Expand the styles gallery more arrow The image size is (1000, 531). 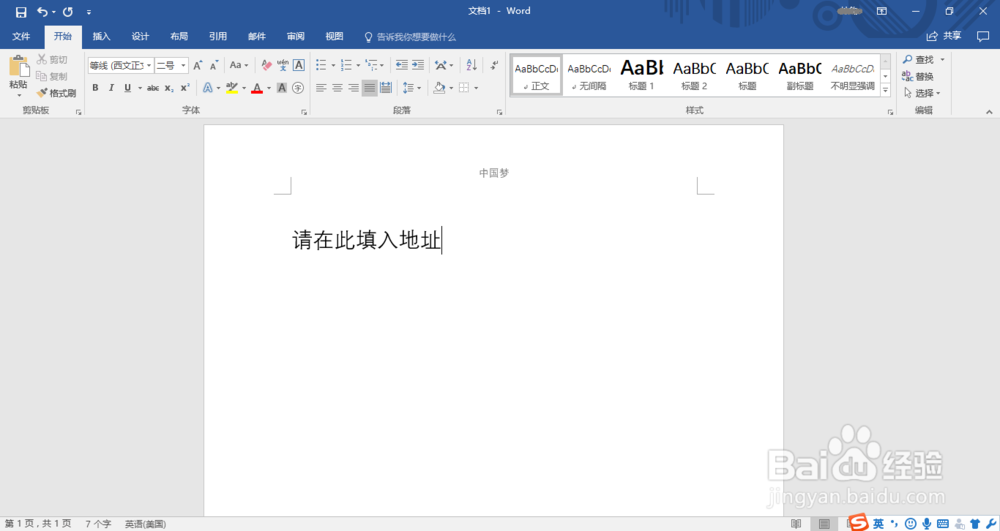tap(885, 91)
